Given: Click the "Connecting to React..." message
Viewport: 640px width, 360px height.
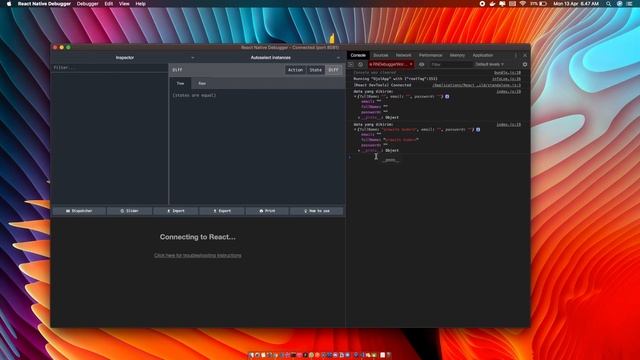Looking at the screenshot, I should click(x=198, y=237).
